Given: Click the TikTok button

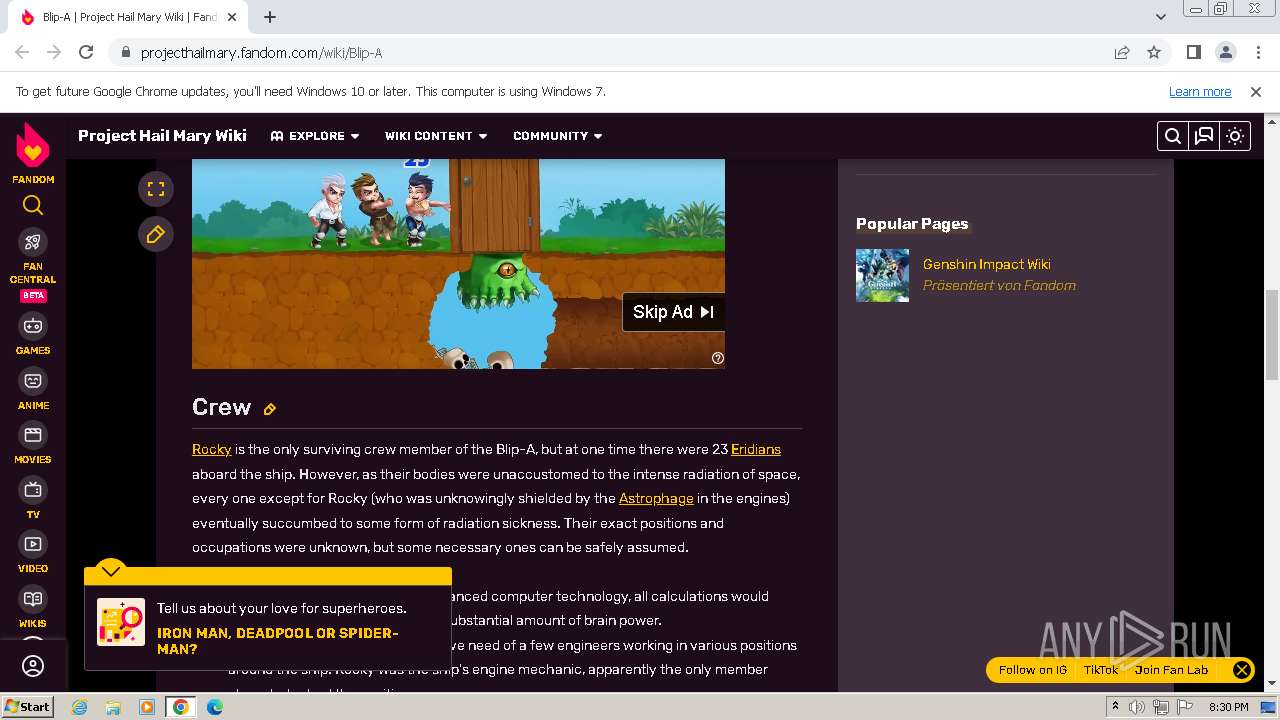Looking at the screenshot, I should (x=1101, y=670).
